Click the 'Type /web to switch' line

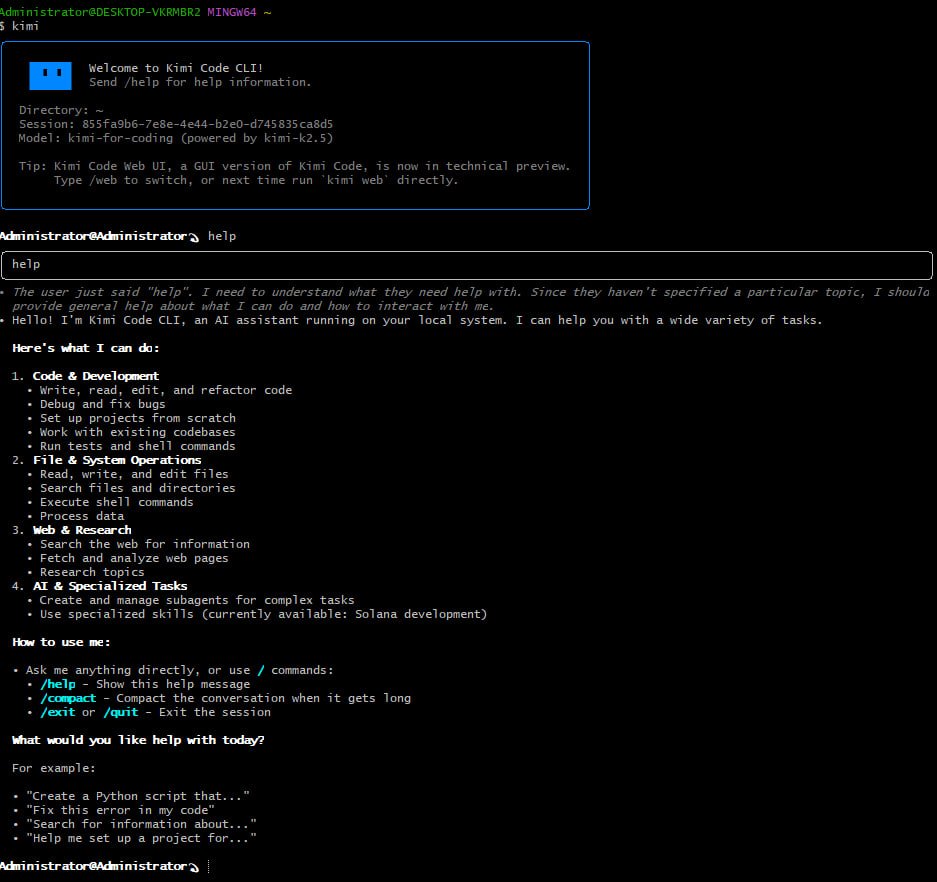[256, 180]
